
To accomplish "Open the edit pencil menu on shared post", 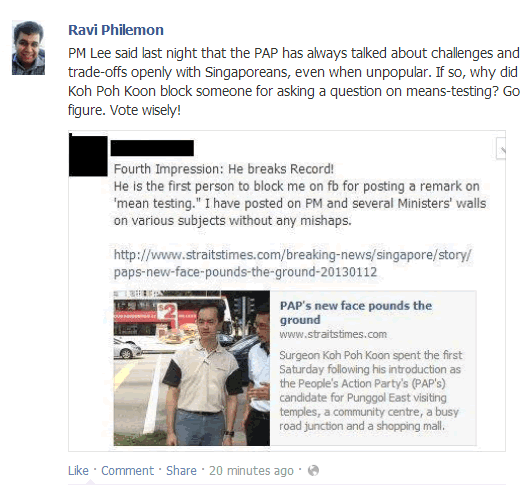I will coord(501,149).
